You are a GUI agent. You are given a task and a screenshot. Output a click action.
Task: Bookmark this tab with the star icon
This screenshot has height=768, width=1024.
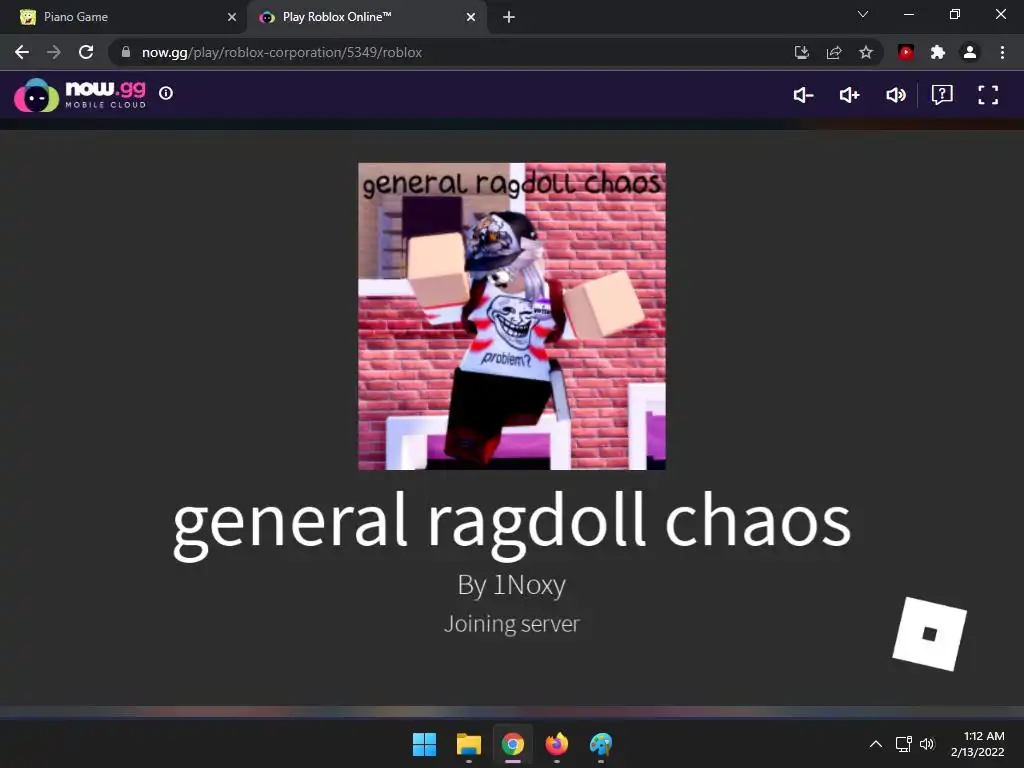click(x=866, y=52)
